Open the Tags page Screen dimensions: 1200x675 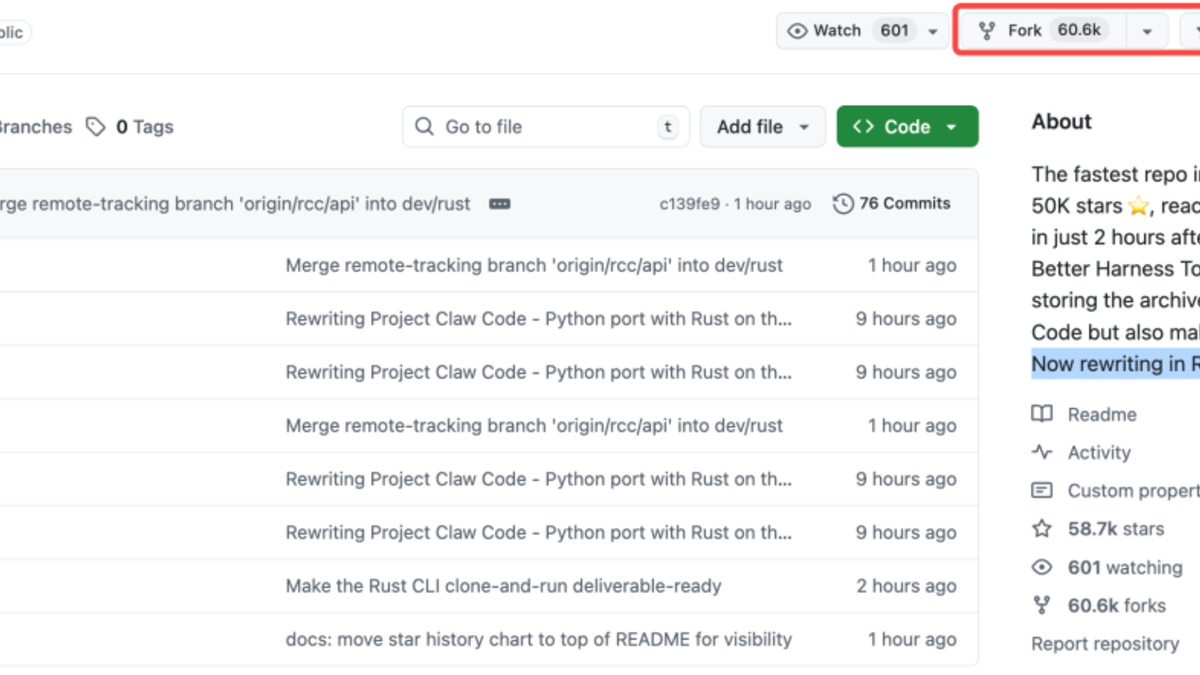coord(144,127)
